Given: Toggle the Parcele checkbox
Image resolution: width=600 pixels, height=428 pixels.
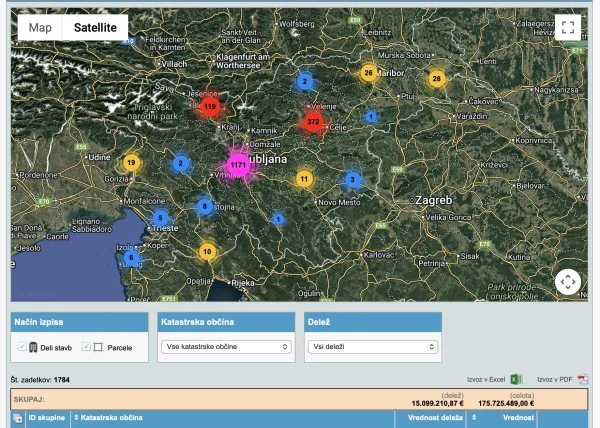Looking at the screenshot, I should (x=86, y=347).
